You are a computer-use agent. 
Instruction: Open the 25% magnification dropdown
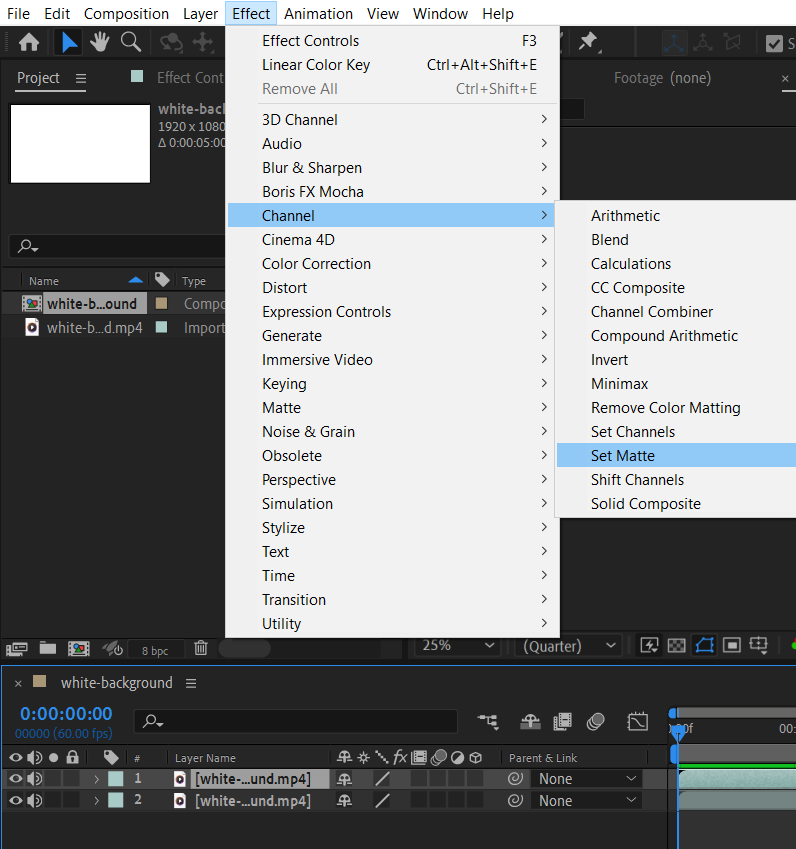(x=457, y=646)
